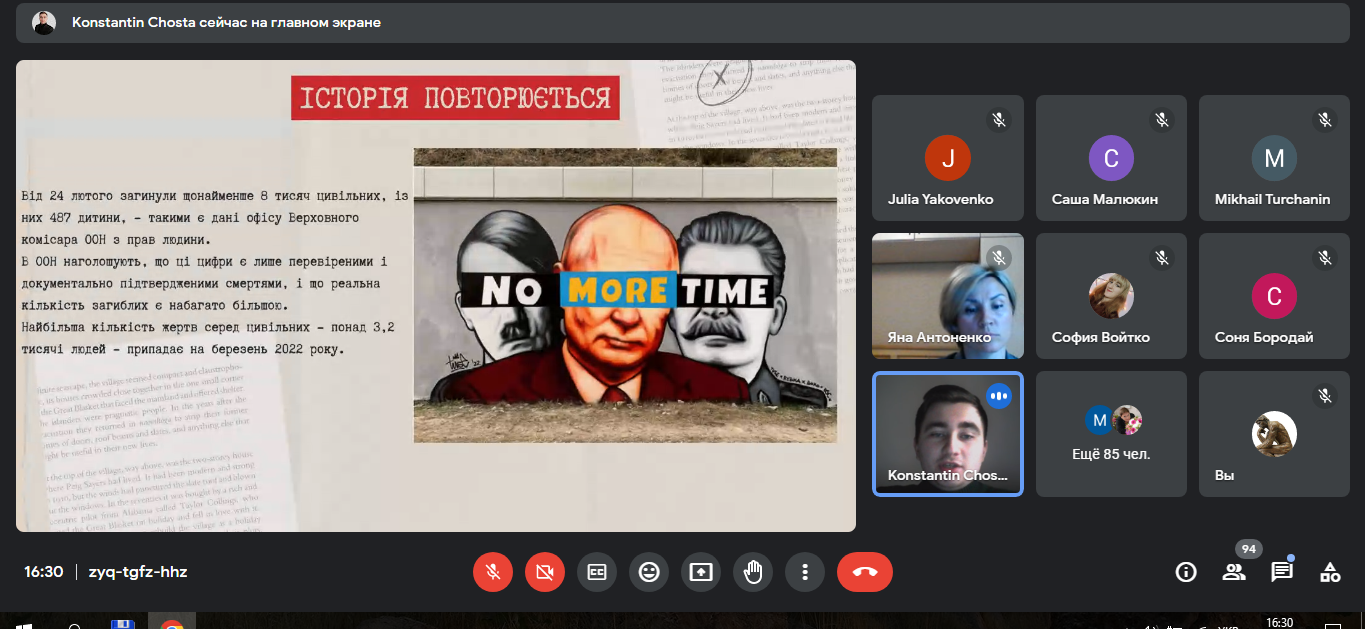Click the name label Саша Малюкин
Viewport: 1365px width, 629px height.
[x=1105, y=199]
